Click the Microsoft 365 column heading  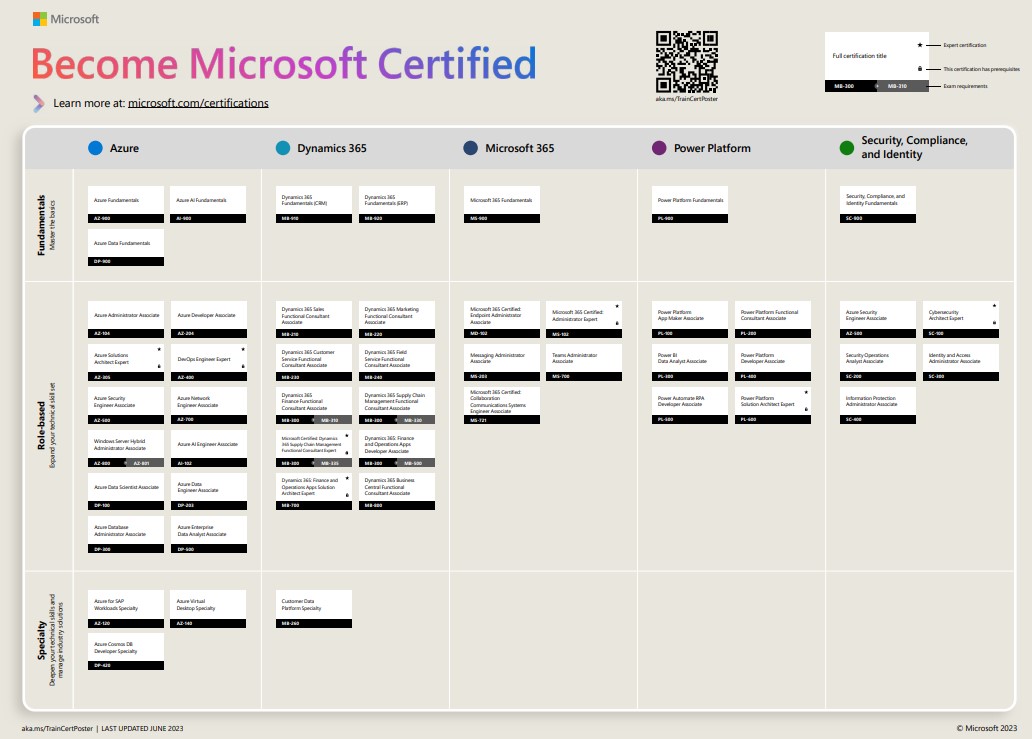pyautogui.click(x=520, y=148)
